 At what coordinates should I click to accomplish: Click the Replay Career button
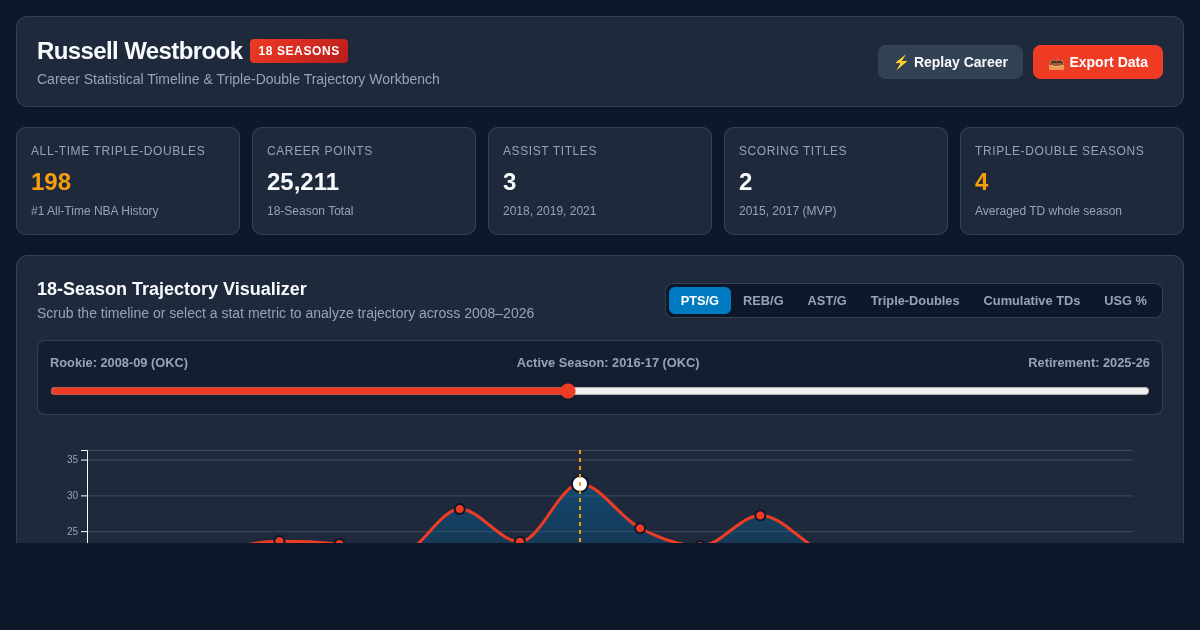[x=950, y=62]
